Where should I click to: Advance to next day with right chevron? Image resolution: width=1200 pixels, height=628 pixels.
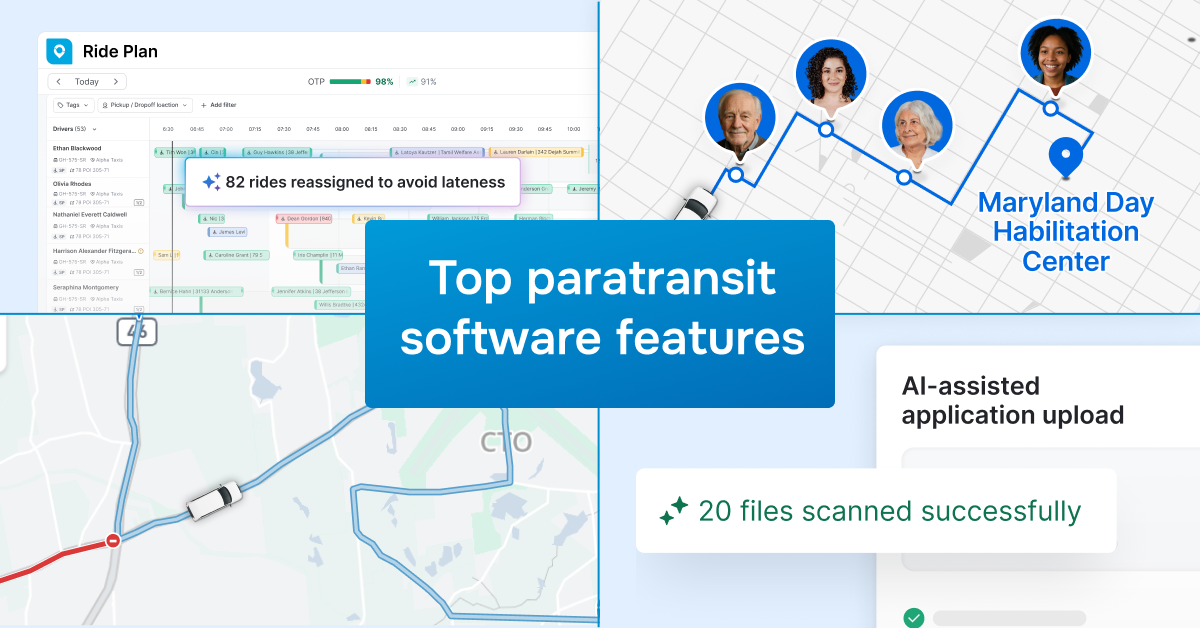(x=115, y=82)
